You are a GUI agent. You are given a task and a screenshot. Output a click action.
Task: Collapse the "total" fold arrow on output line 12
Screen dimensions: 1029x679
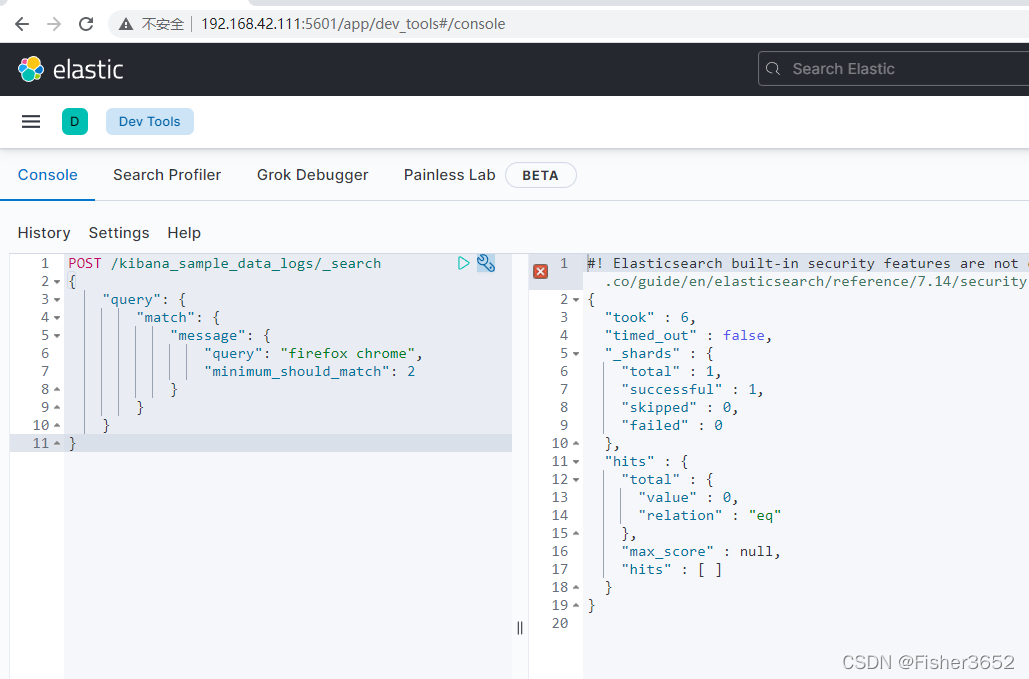(576, 480)
